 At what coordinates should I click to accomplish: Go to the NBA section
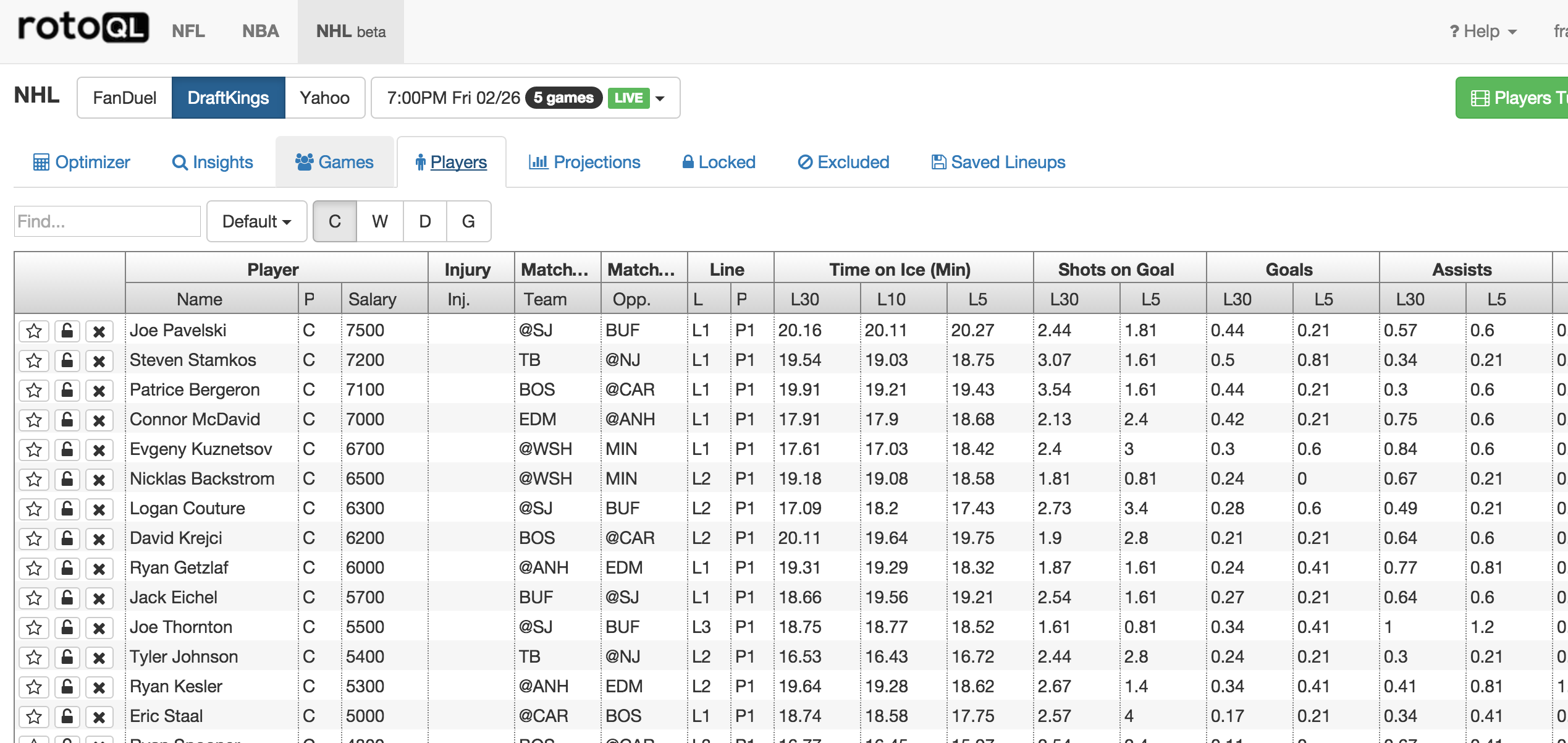260,32
